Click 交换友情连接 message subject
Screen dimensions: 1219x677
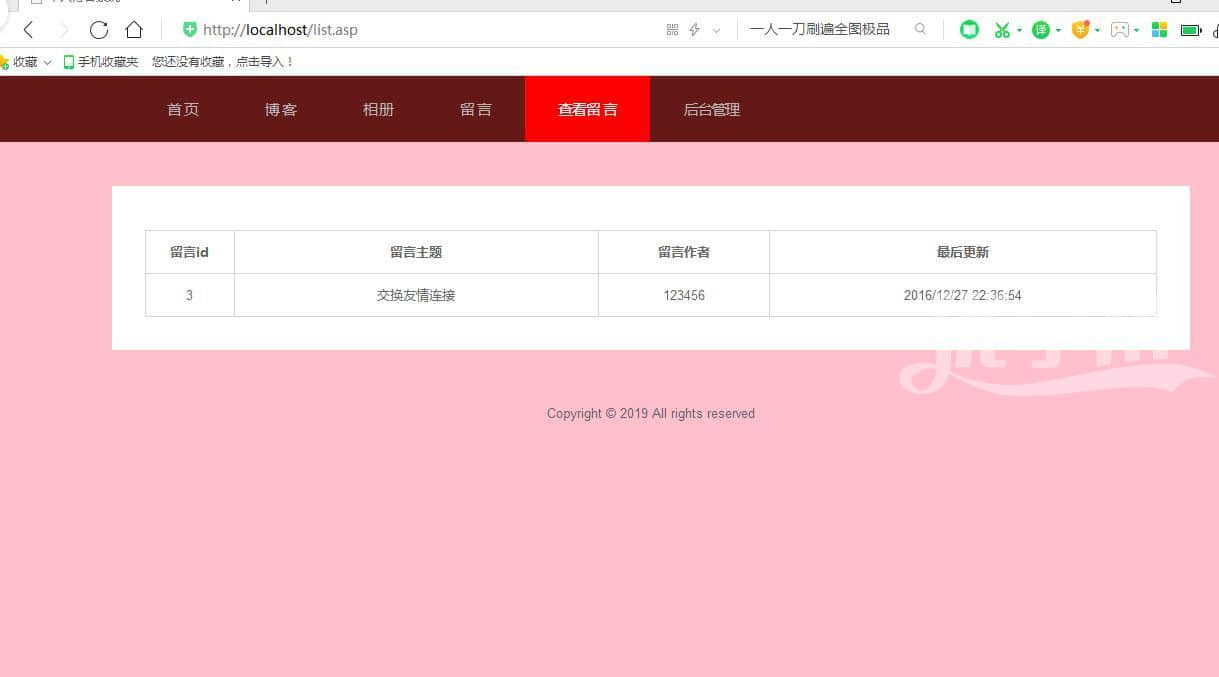416,296
